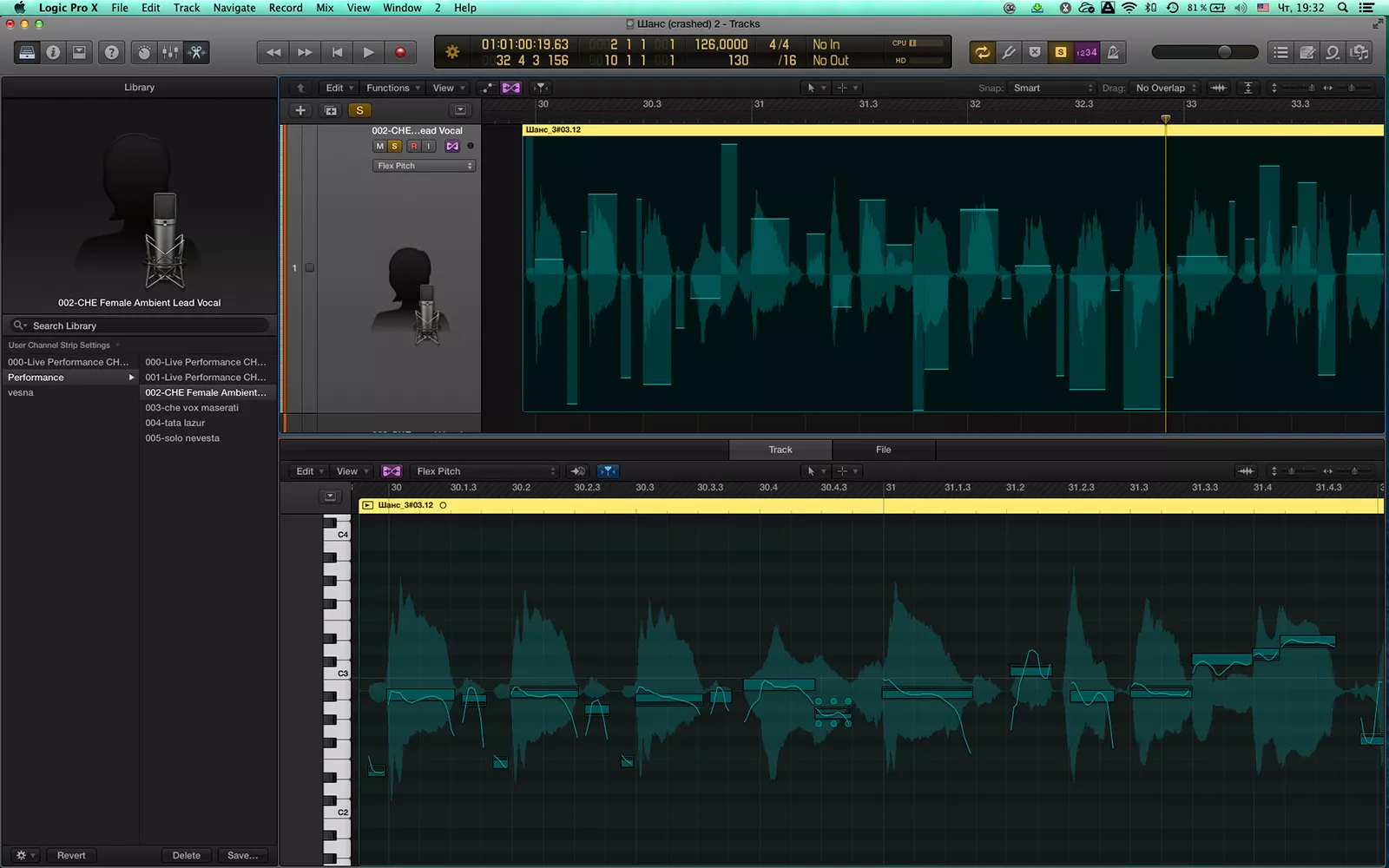Toggle Count-in 1234 button
The image size is (1389, 868).
(x=1087, y=52)
